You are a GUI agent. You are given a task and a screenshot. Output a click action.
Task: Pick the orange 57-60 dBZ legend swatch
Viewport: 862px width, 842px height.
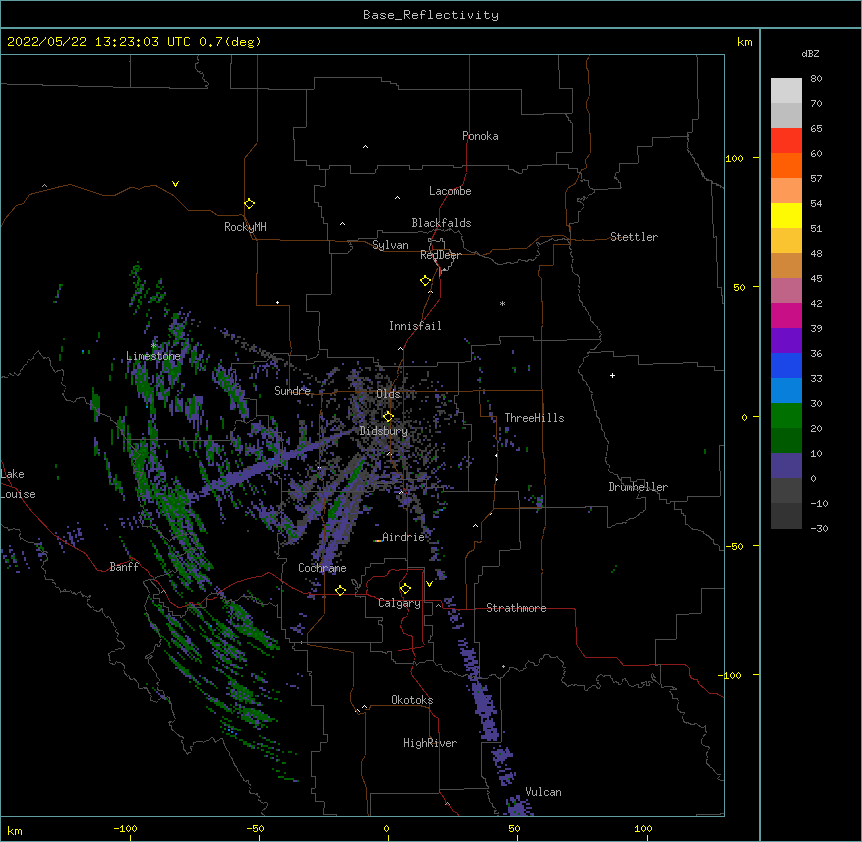point(786,165)
